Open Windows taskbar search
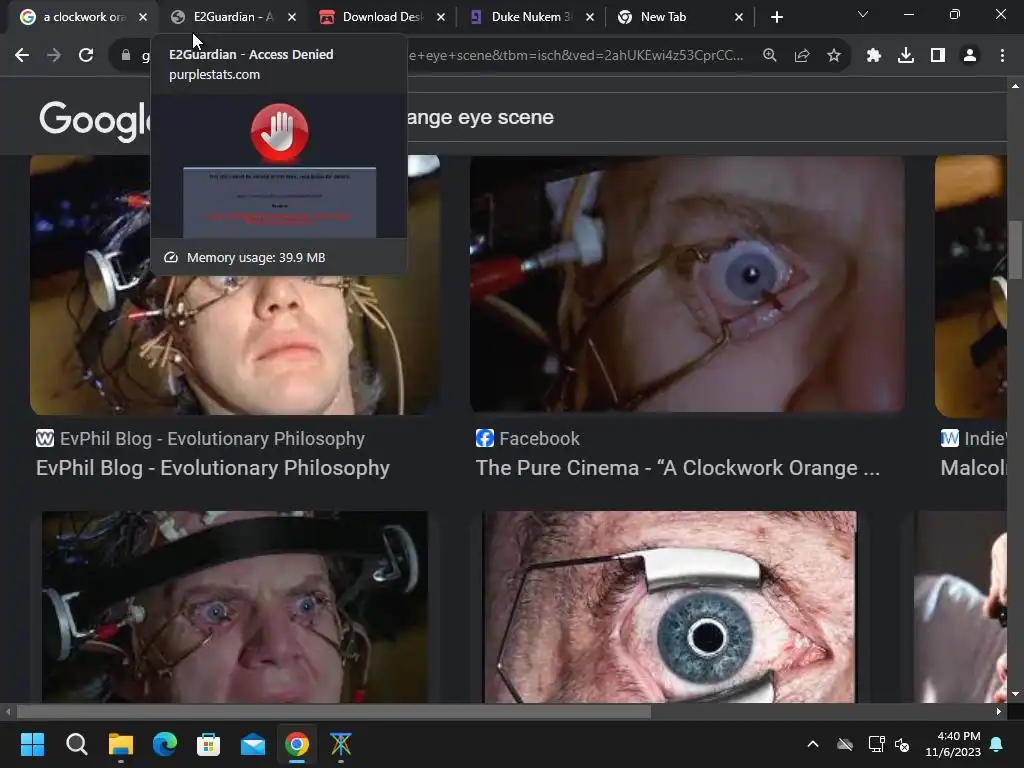The width and height of the screenshot is (1024, 768). coord(77,744)
